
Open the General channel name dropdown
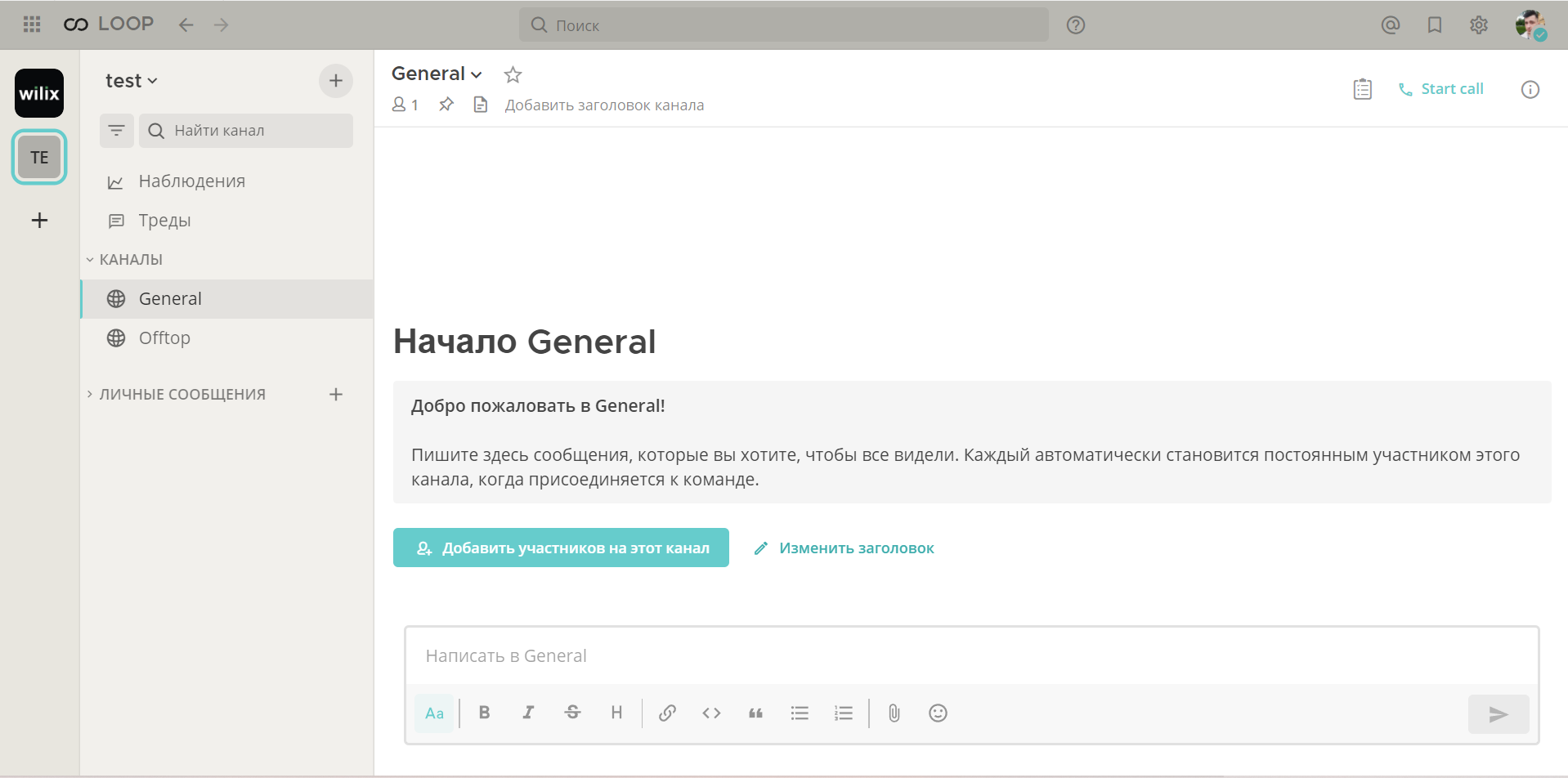pyautogui.click(x=437, y=74)
